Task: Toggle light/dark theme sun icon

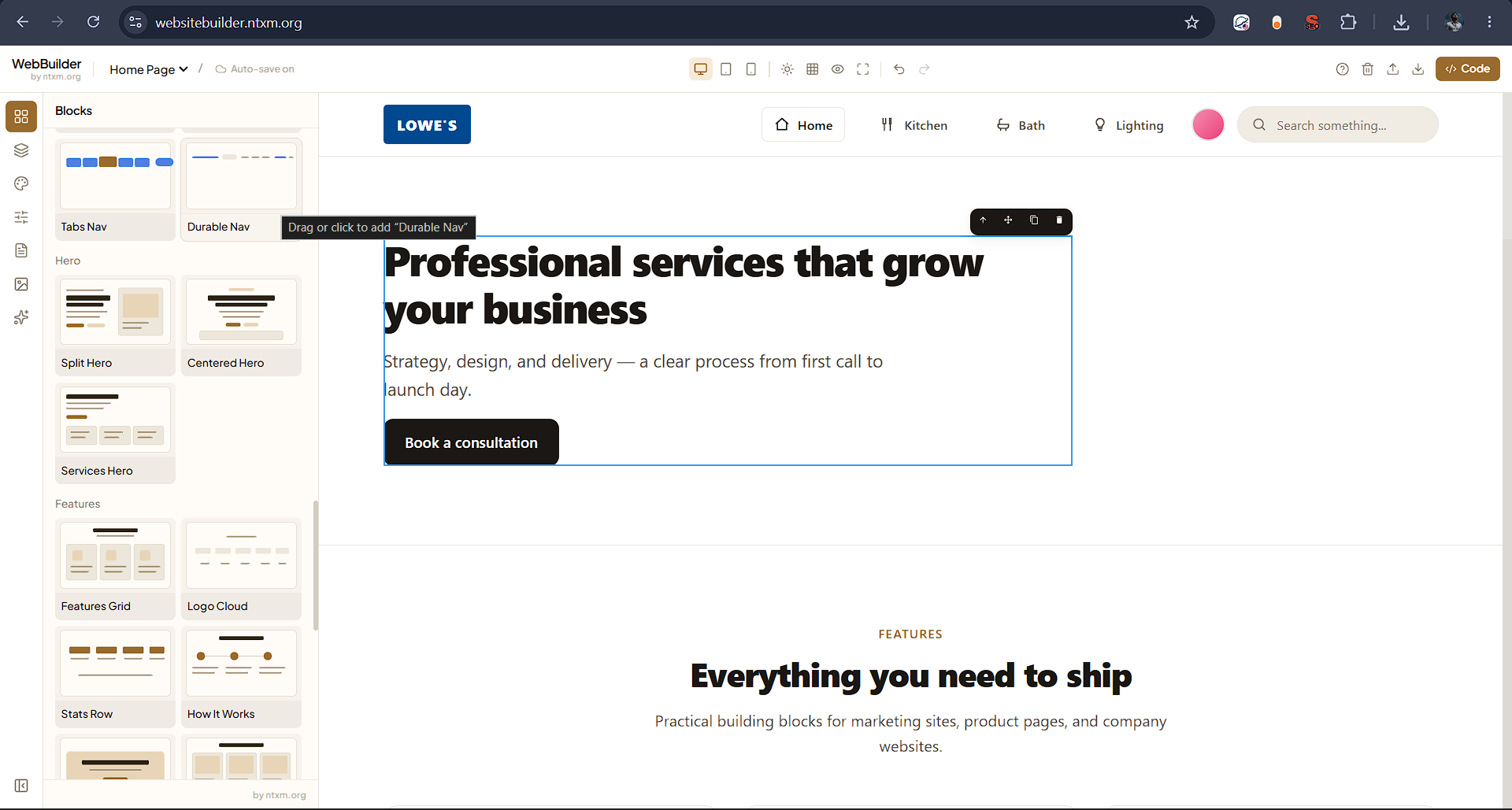Action: 787,69
